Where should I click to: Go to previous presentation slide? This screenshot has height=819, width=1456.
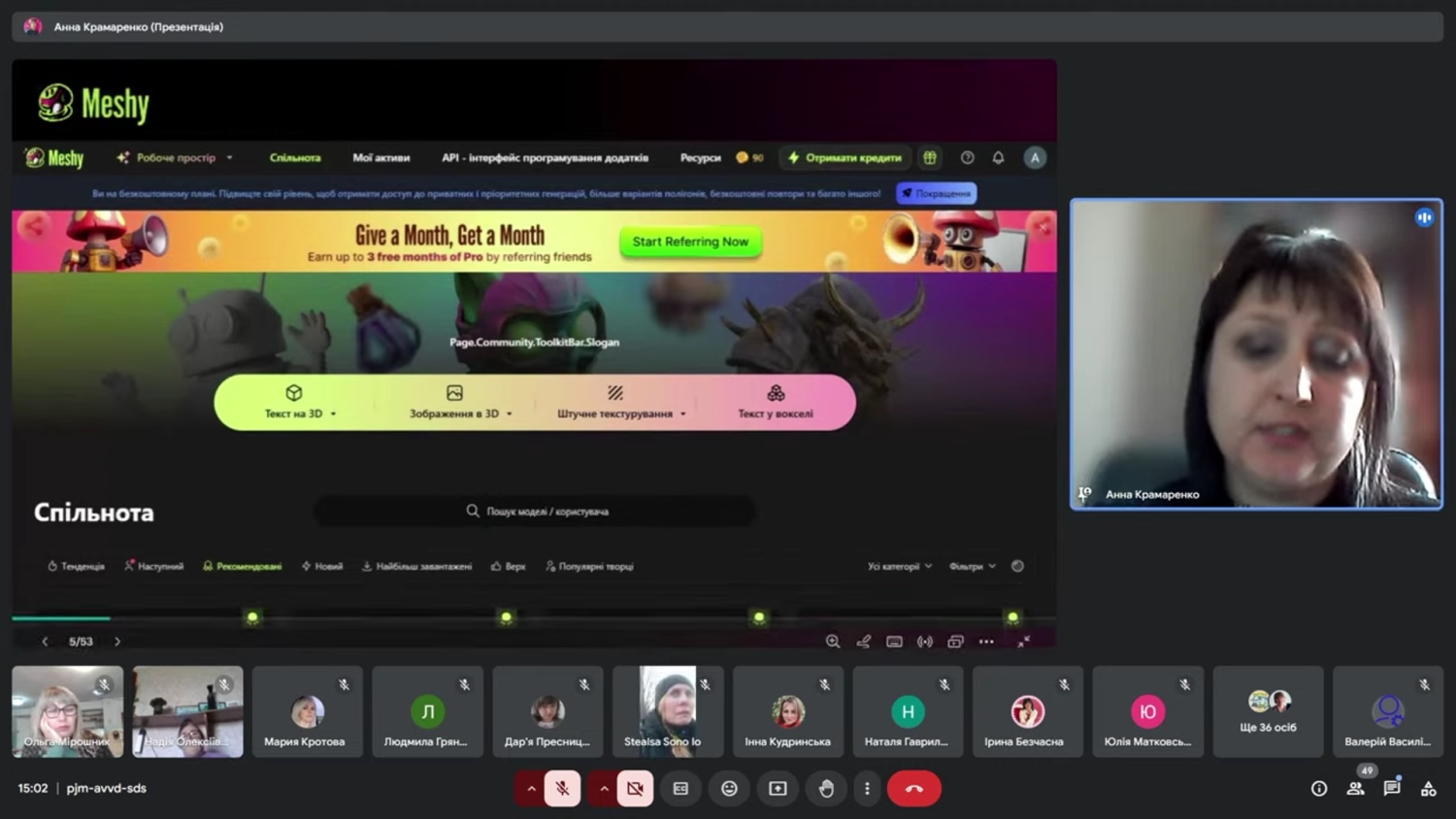coord(45,641)
